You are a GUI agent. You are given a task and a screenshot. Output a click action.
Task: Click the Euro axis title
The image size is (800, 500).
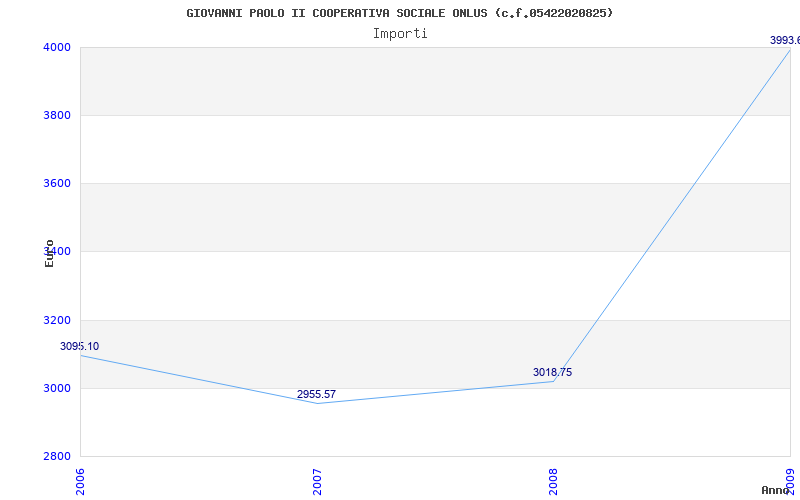(x=49, y=253)
